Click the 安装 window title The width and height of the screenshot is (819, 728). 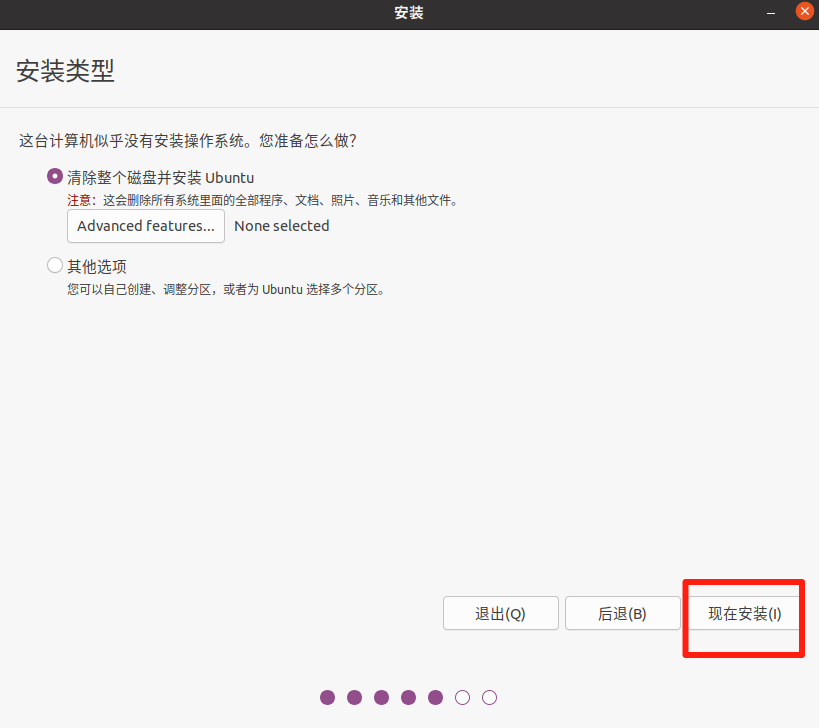click(409, 13)
